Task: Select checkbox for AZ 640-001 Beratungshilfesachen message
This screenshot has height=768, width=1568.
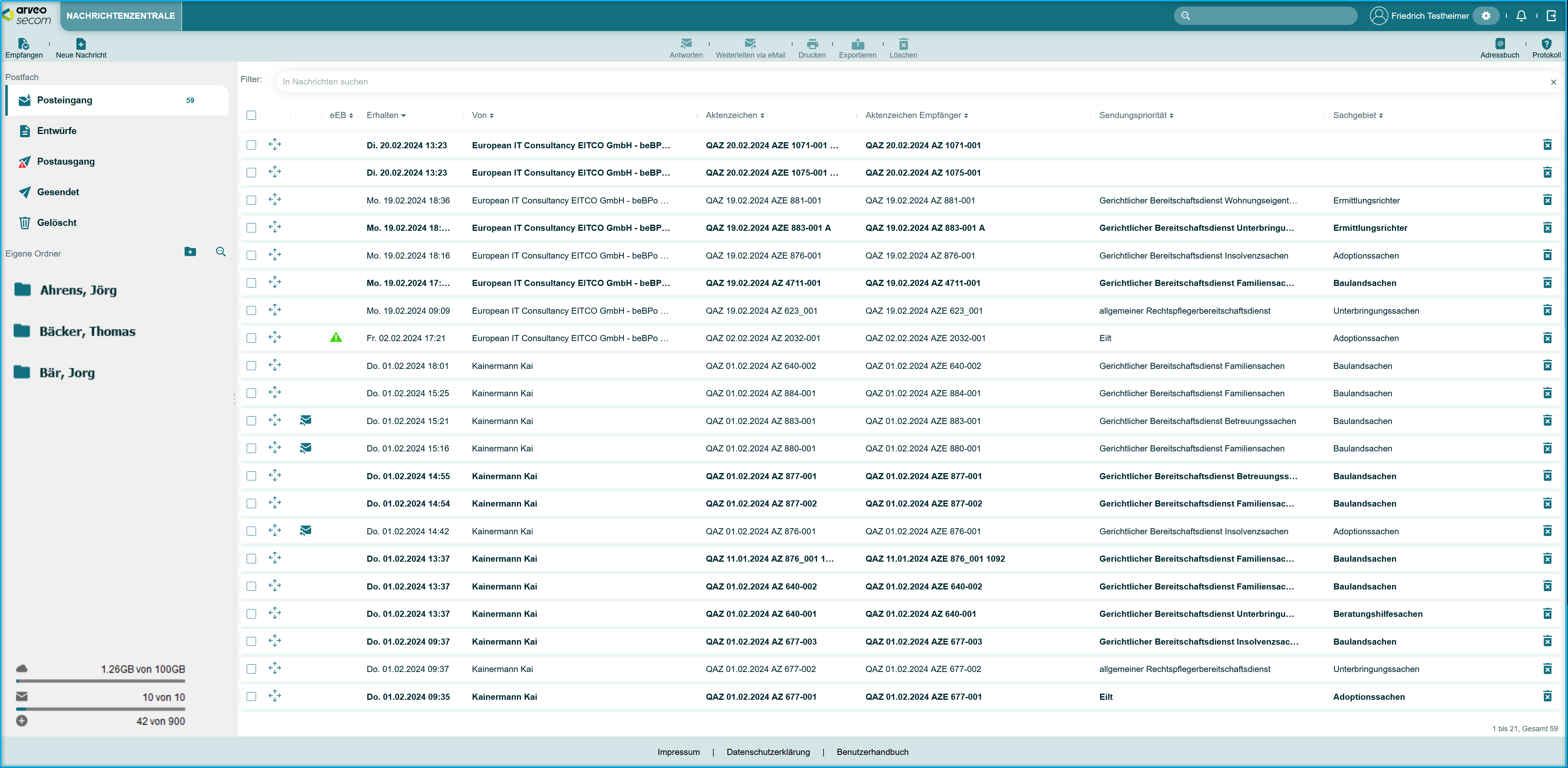Action: point(252,613)
